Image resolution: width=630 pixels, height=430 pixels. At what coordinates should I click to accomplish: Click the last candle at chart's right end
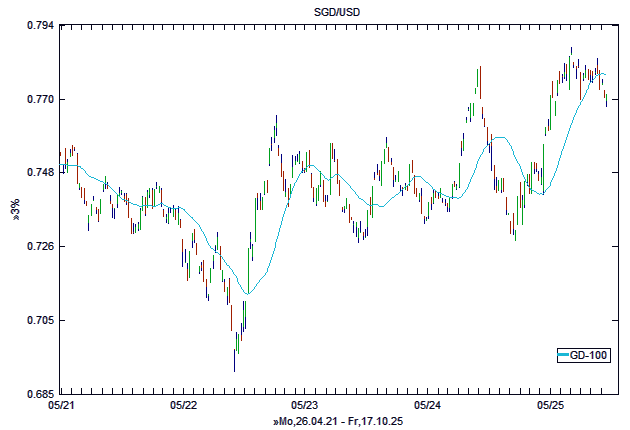point(606,98)
